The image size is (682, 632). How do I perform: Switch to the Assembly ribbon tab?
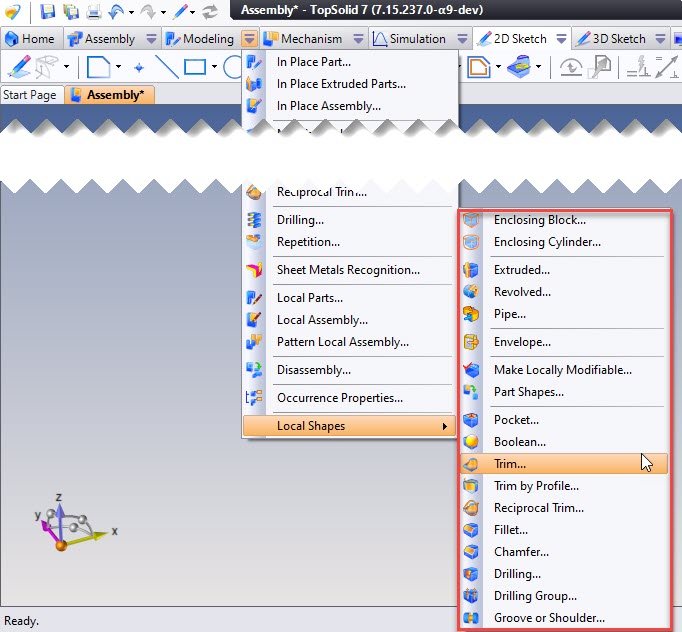(x=103, y=39)
